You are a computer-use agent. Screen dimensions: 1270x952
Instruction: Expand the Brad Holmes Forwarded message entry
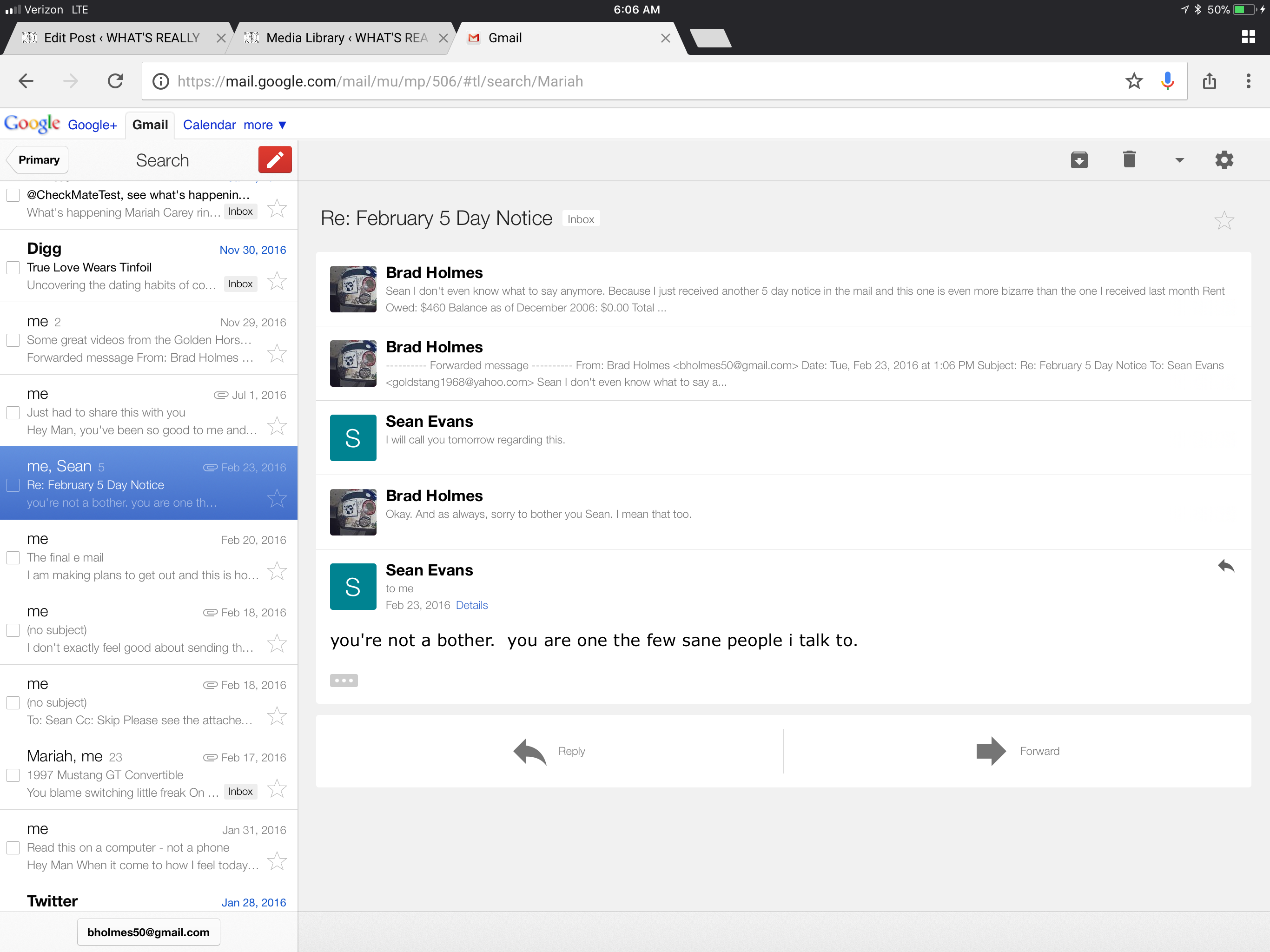(x=783, y=364)
